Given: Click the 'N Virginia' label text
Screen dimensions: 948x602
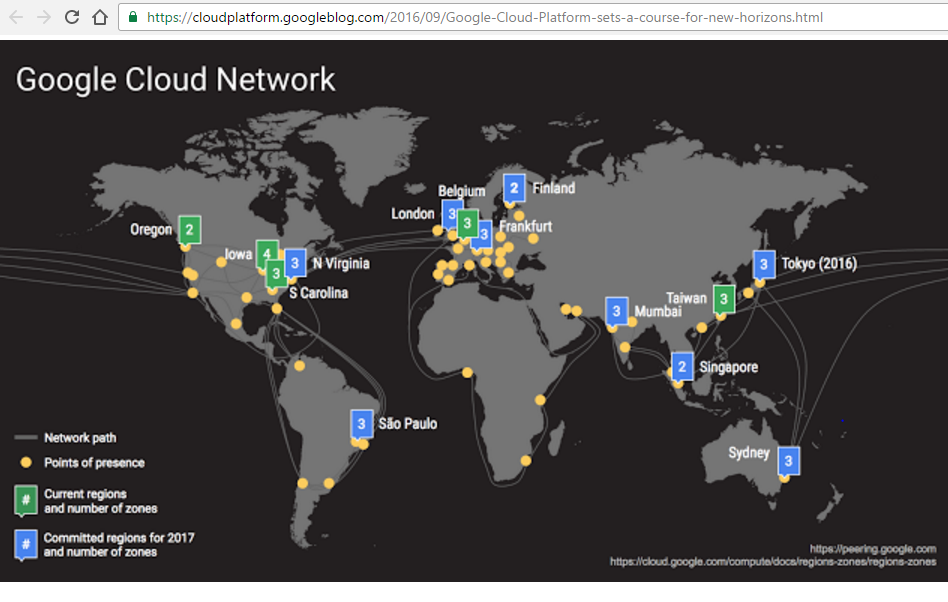Looking at the screenshot, I should (341, 264).
